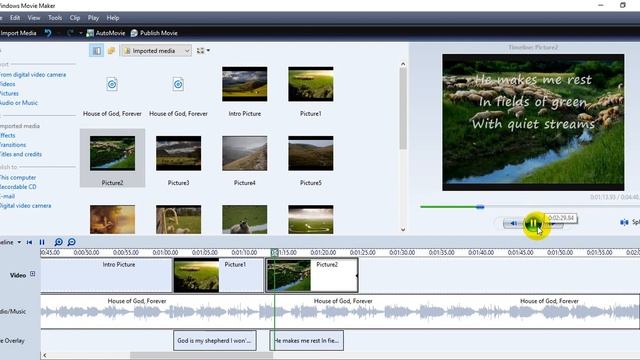640x360 pixels.
Task: Open the View menu
Action: click(x=34, y=18)
